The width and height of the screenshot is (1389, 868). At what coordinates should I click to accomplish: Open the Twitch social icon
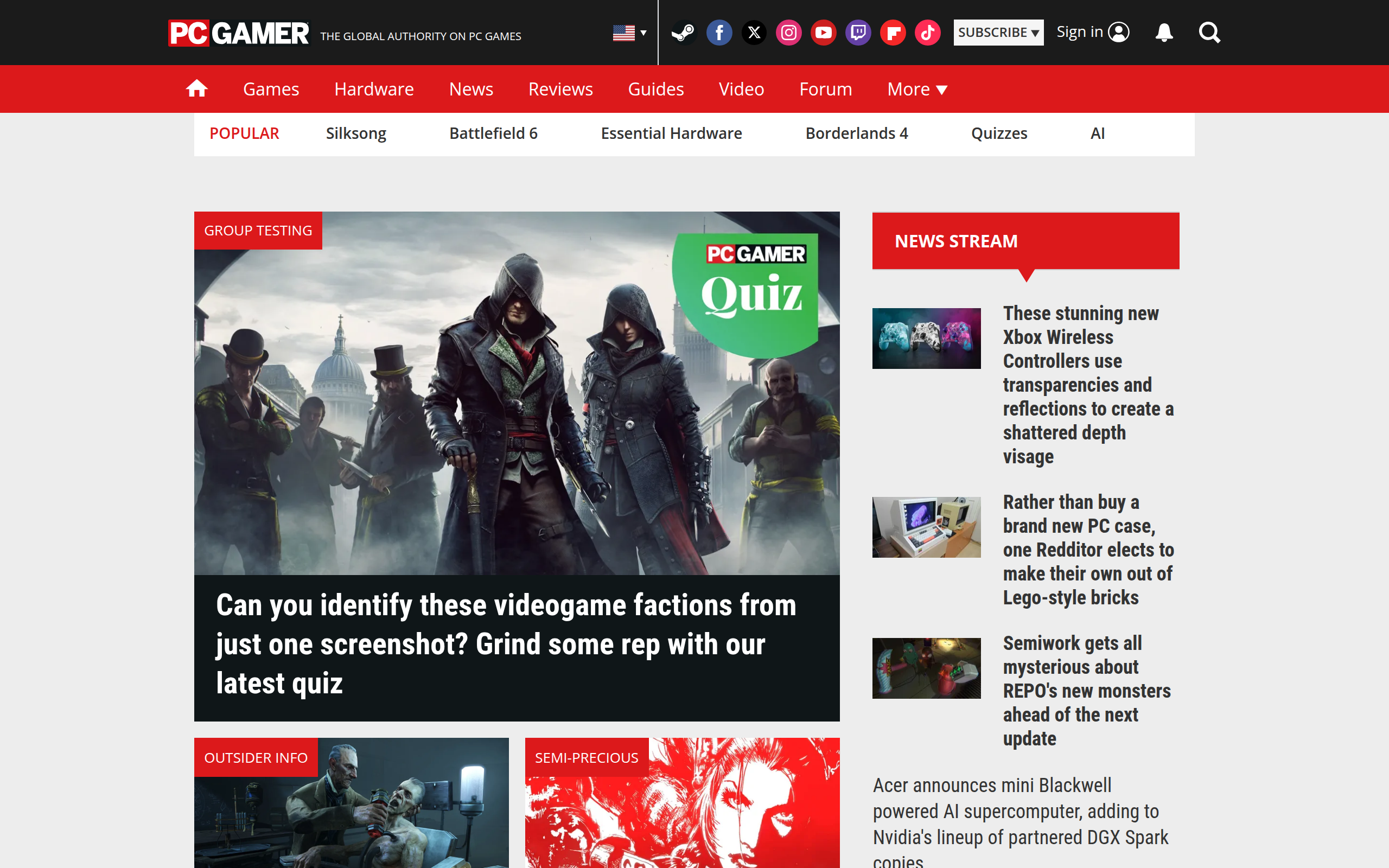858,33
